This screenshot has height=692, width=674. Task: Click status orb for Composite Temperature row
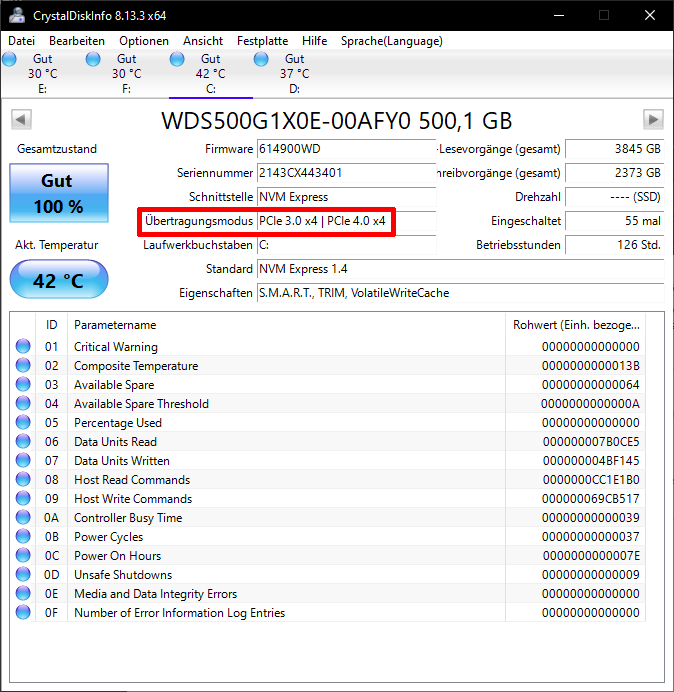click(23, 365)
